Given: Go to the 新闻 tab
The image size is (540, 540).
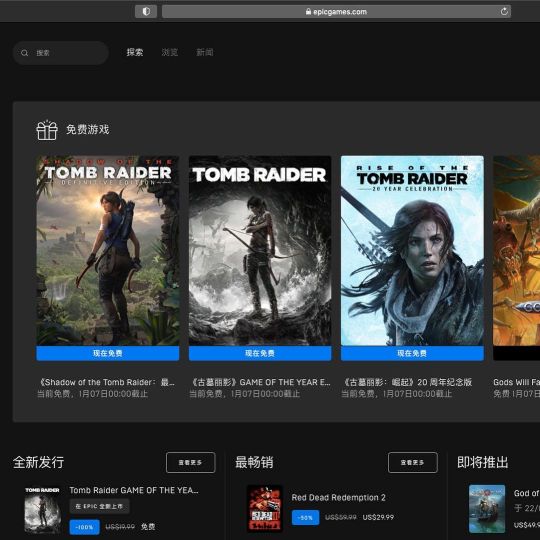Looking at the screenshot, I should (205, 52).
